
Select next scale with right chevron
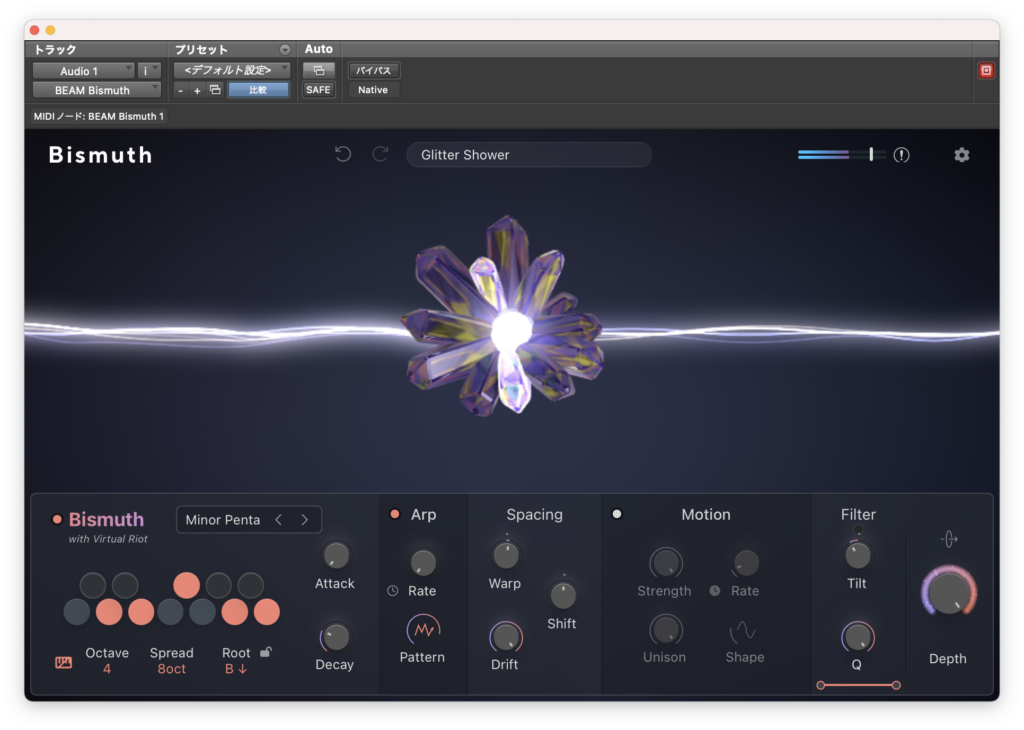(x=304, y=520)
